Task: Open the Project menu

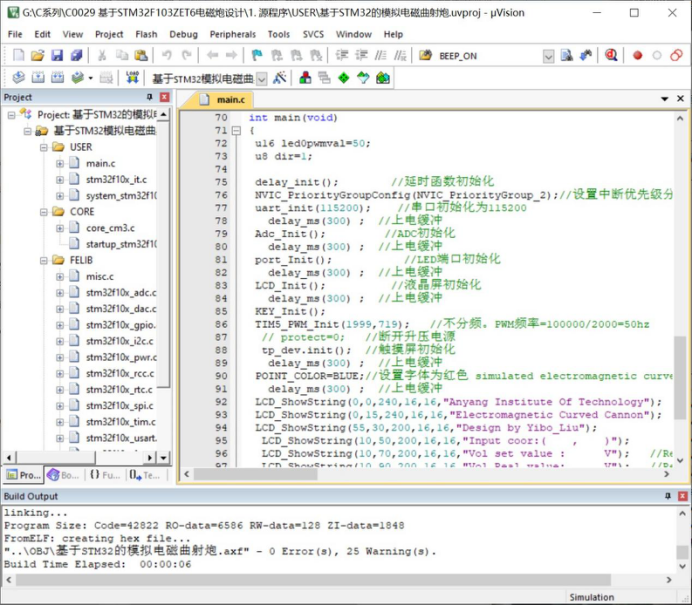Action: (x=109, y=34)
